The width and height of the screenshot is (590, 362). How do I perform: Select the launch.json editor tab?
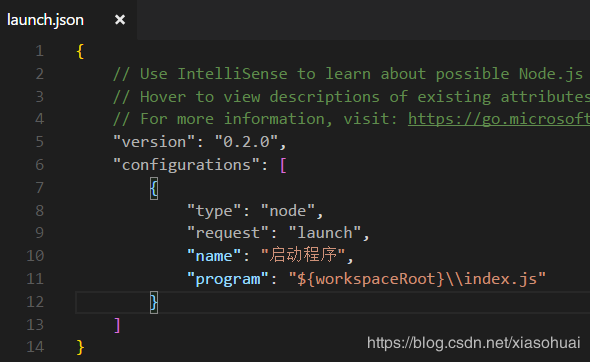point(68,20)
